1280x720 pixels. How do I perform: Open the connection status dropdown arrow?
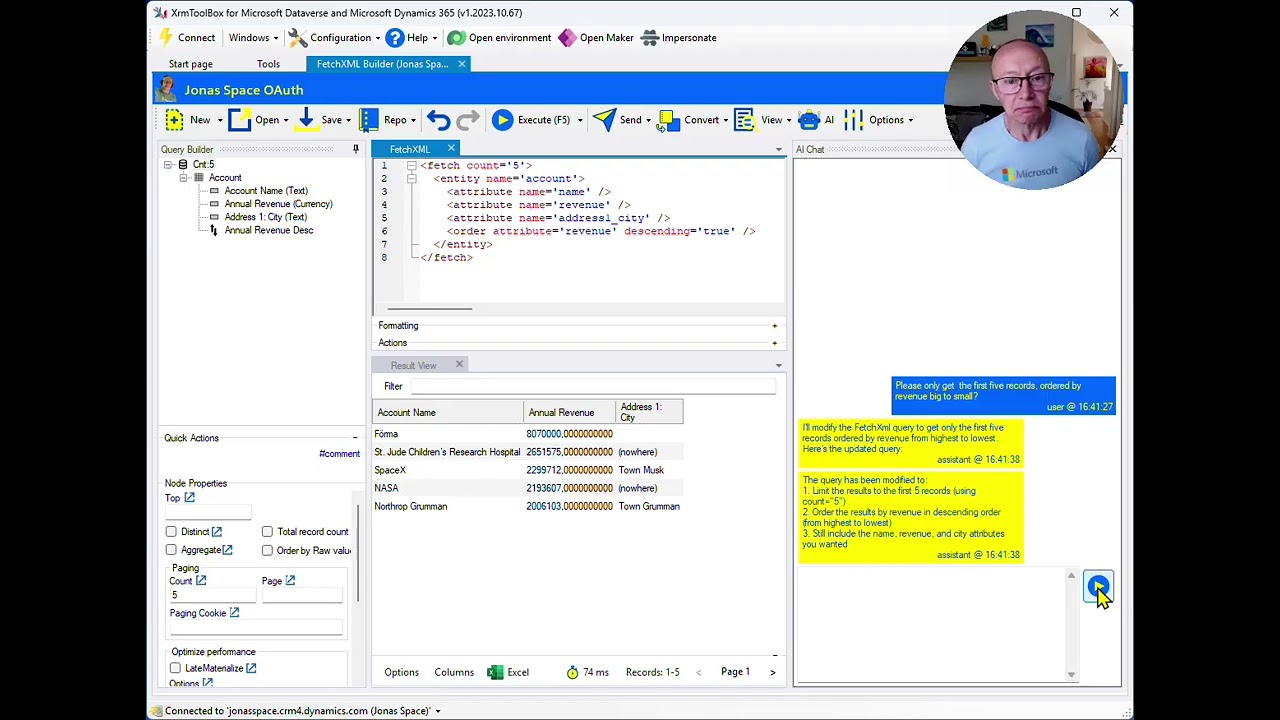pyautogui.click(x=437, y=711)
